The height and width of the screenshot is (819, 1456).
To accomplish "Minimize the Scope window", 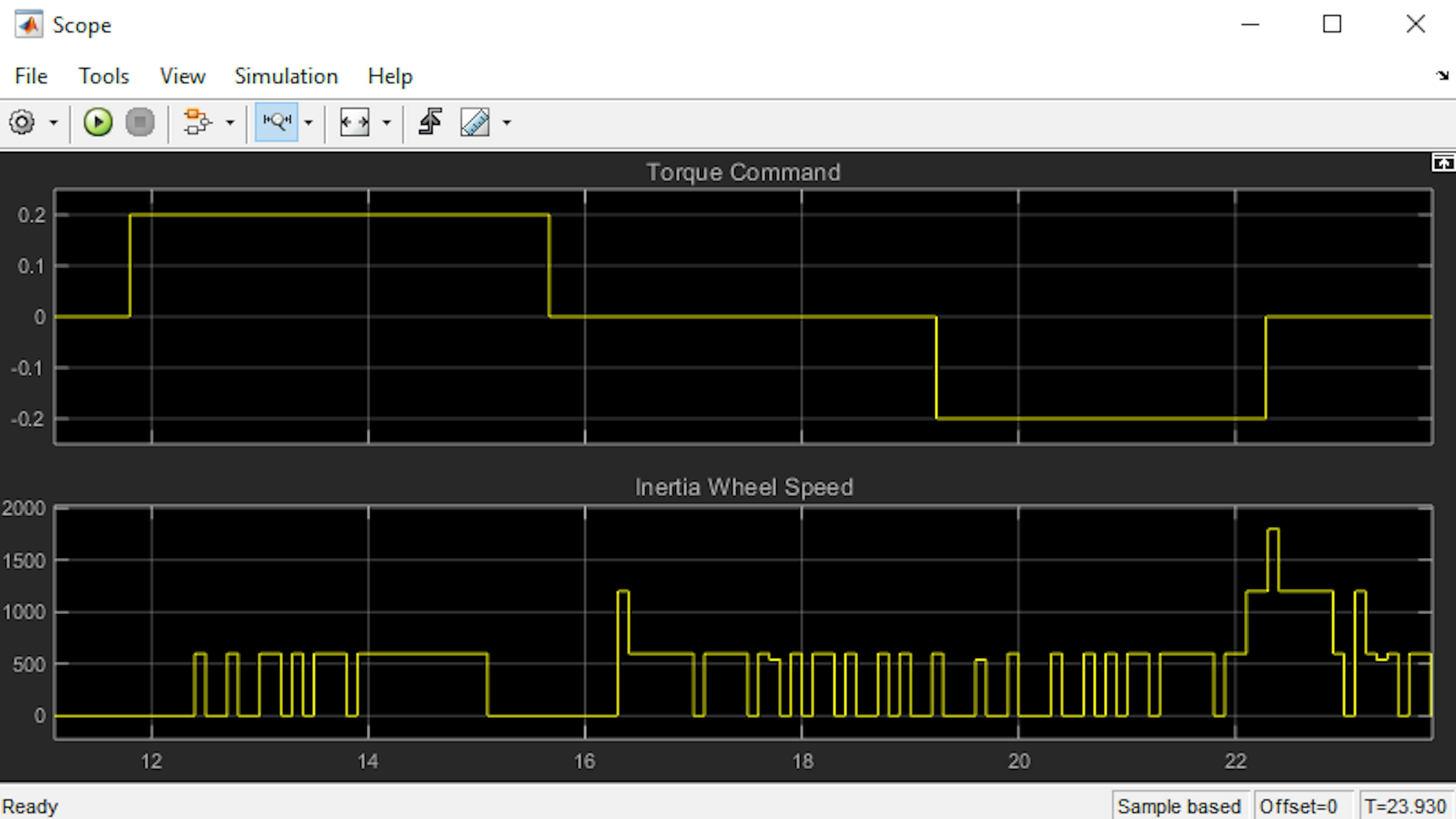I will coord(1250,24).
